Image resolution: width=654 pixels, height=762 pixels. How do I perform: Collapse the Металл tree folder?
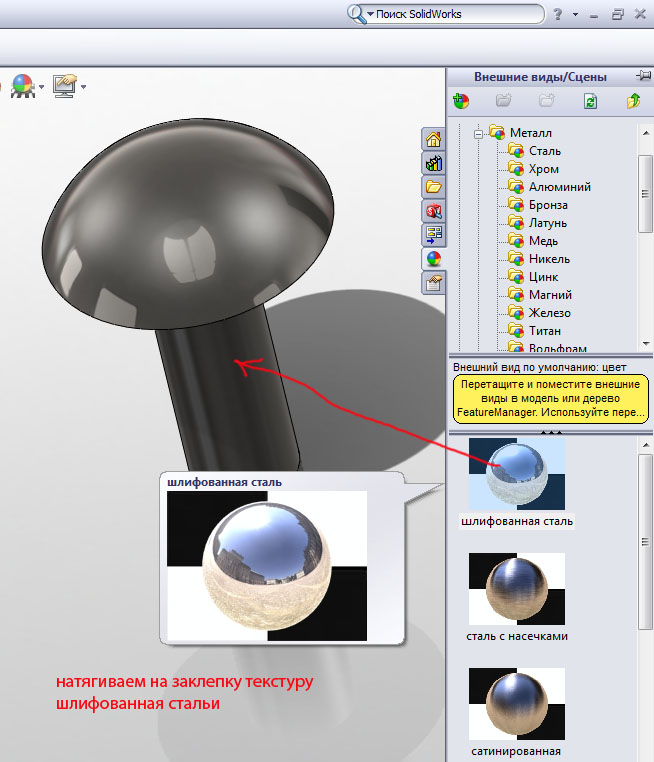(479, 133)
